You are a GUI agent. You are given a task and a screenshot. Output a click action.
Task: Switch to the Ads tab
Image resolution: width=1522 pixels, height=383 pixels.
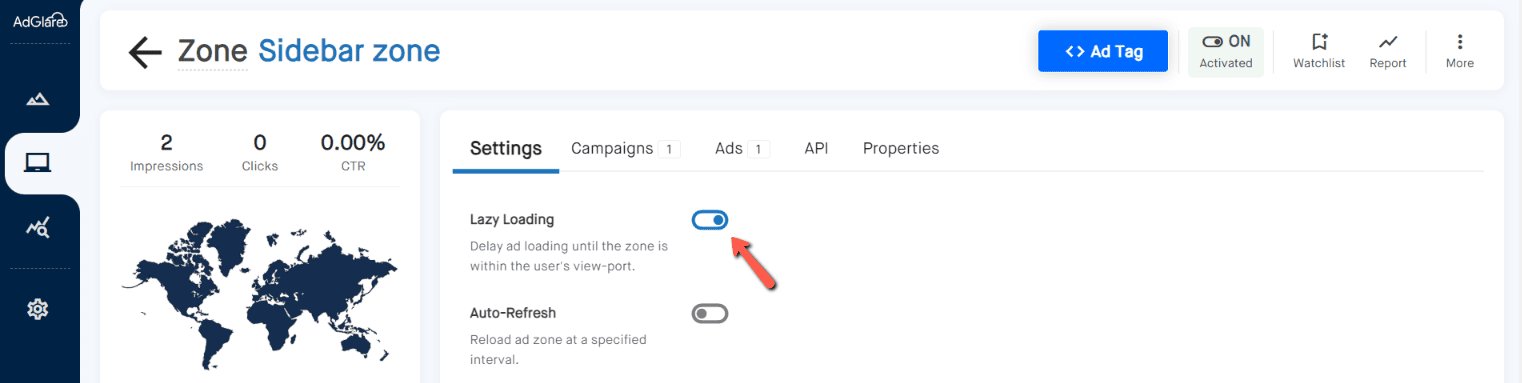pos(742,148)
